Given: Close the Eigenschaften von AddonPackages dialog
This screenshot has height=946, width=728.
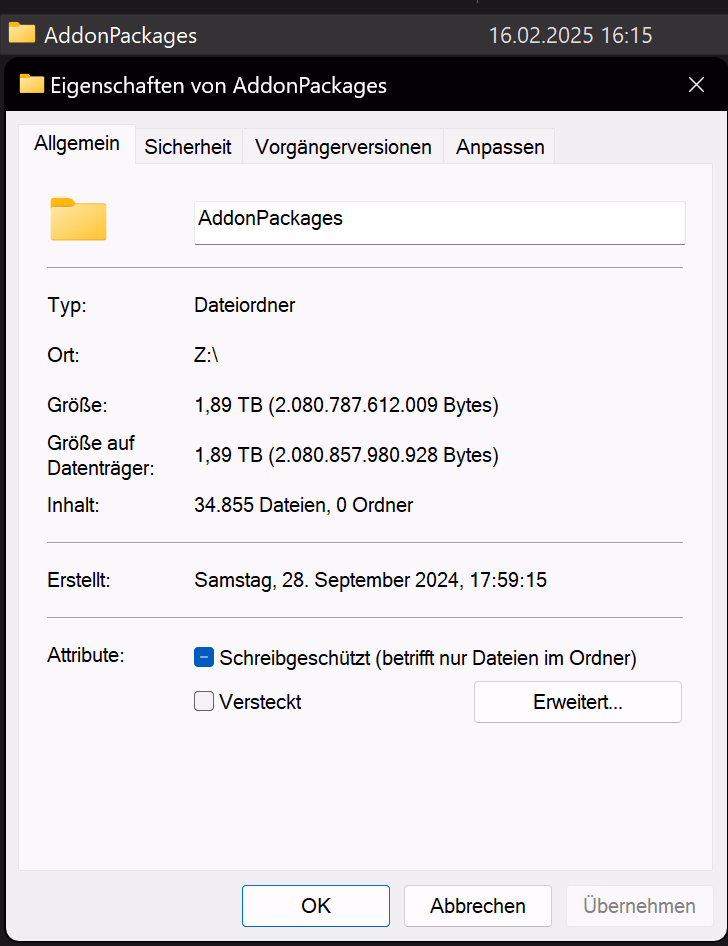Looking at the screenshot, I should pos(697,85).
